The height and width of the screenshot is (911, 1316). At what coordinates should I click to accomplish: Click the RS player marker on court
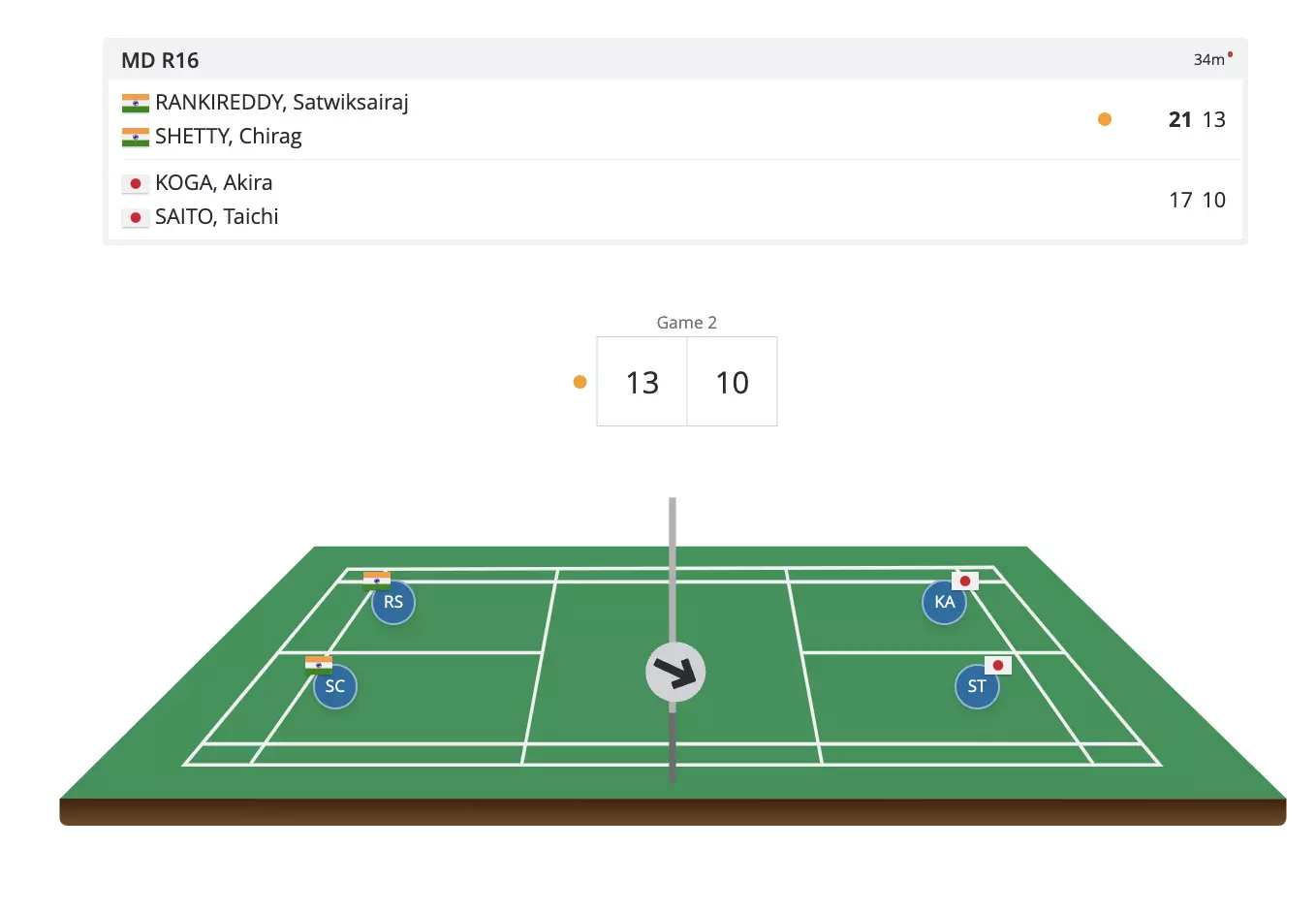[x=393, y=603]
